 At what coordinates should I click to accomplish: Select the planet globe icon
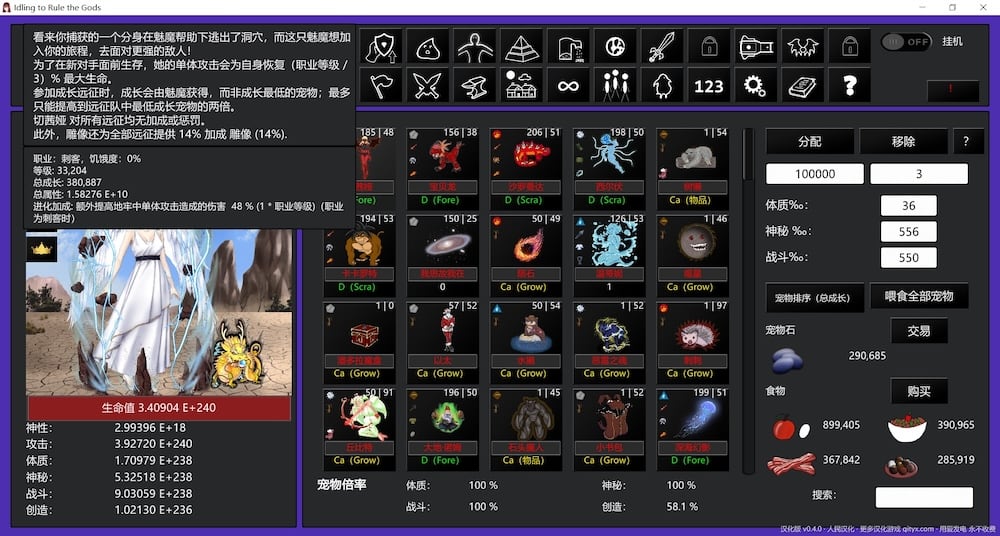pos(615,46)
